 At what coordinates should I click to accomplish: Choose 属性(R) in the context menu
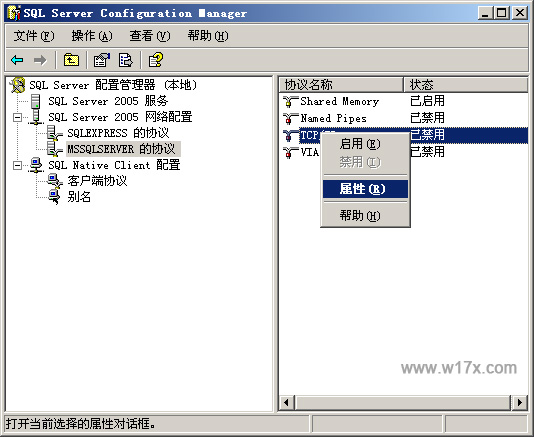pos(362,189)
